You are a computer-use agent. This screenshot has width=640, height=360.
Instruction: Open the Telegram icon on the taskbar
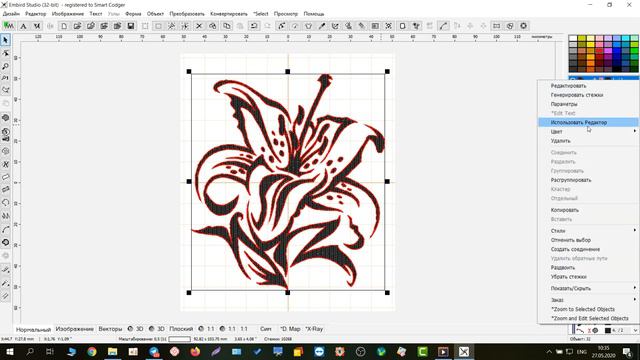pos(154,351)
